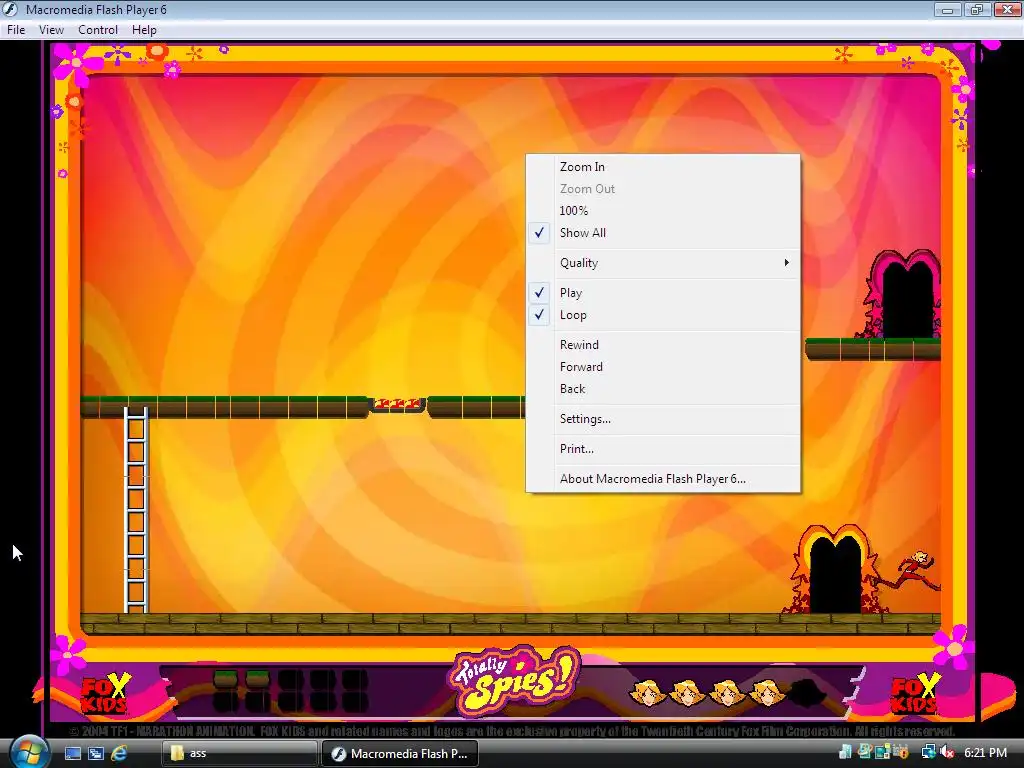Click the Fox Kids logo at bottom right
This screenshot has height=768, width=1024.
[916, 693]
